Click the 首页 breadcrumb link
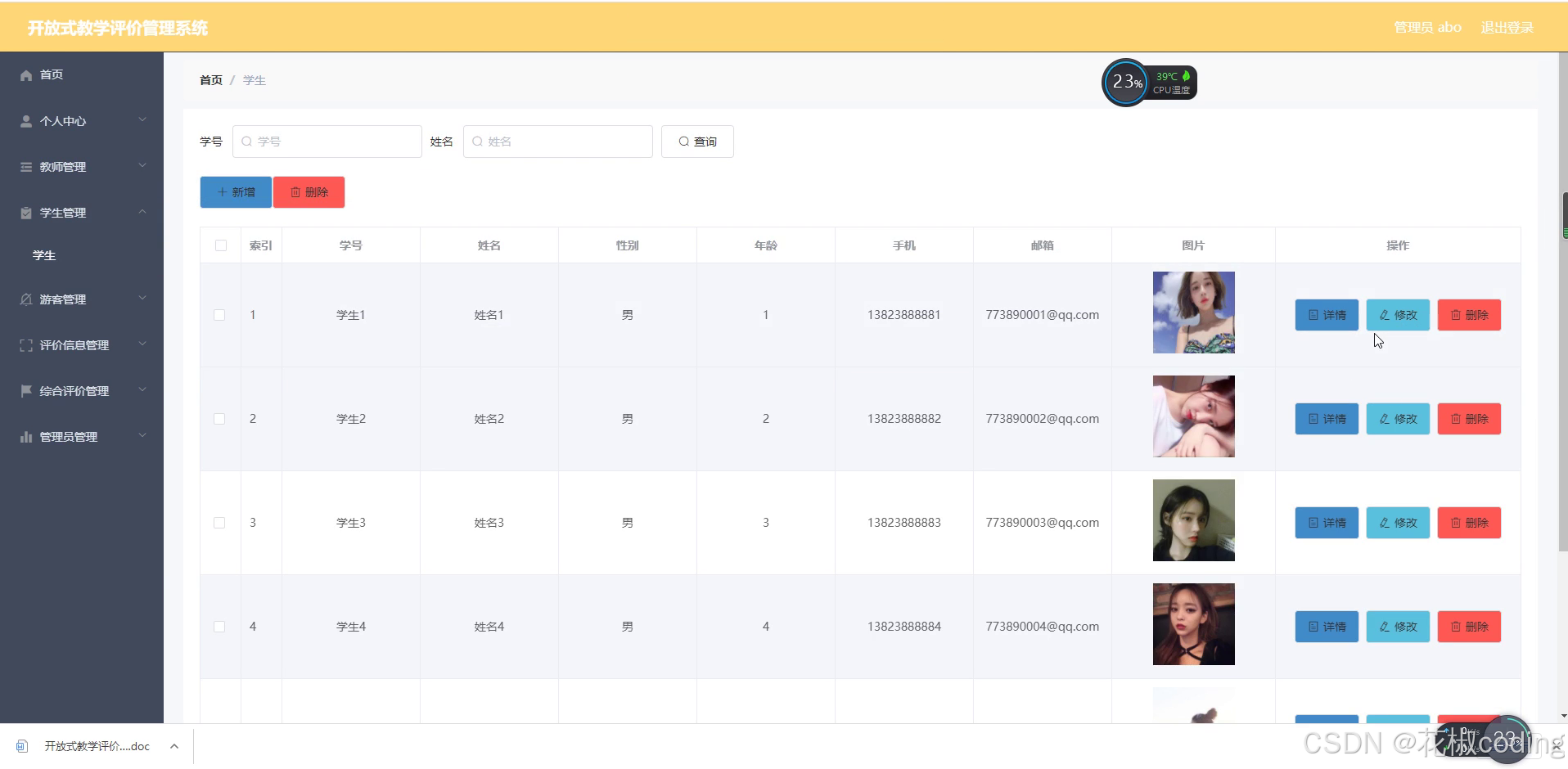Screen dimensions: 1568x769 (x=211, y=80)
